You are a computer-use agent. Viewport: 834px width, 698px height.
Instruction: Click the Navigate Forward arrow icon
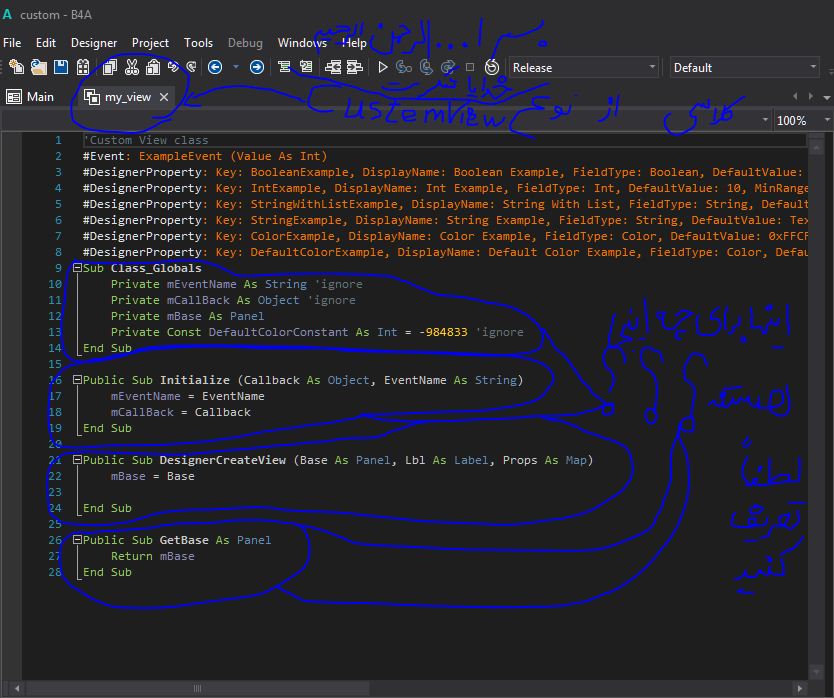pos(257,67)
